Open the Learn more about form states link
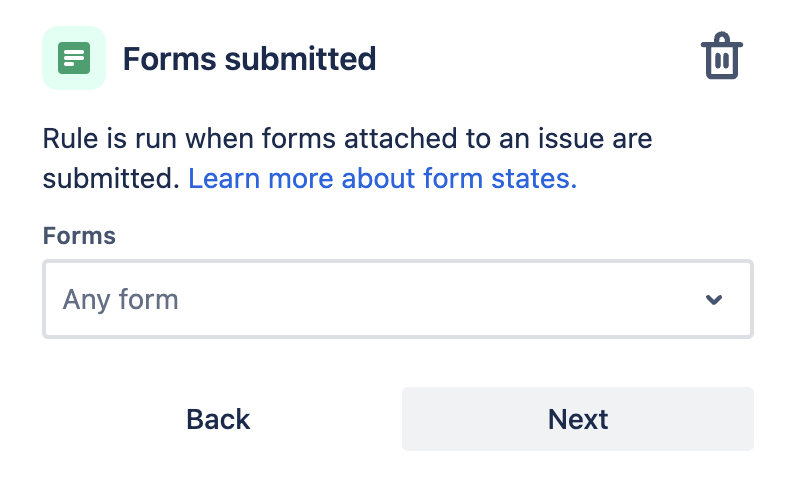The width and height of the screenshot is (798, 494). coord(383,179)
